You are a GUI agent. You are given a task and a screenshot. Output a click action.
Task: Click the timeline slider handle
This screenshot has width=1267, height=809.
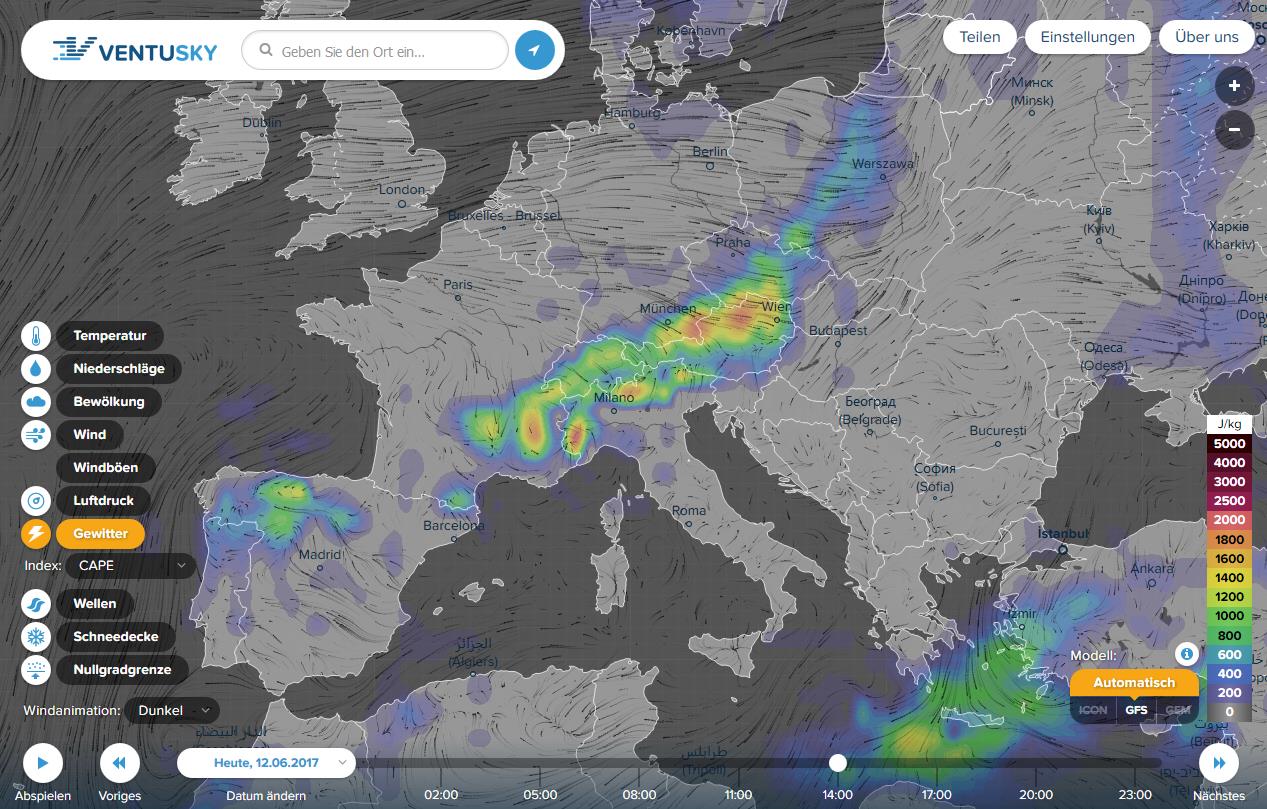(x=838, y=763)
